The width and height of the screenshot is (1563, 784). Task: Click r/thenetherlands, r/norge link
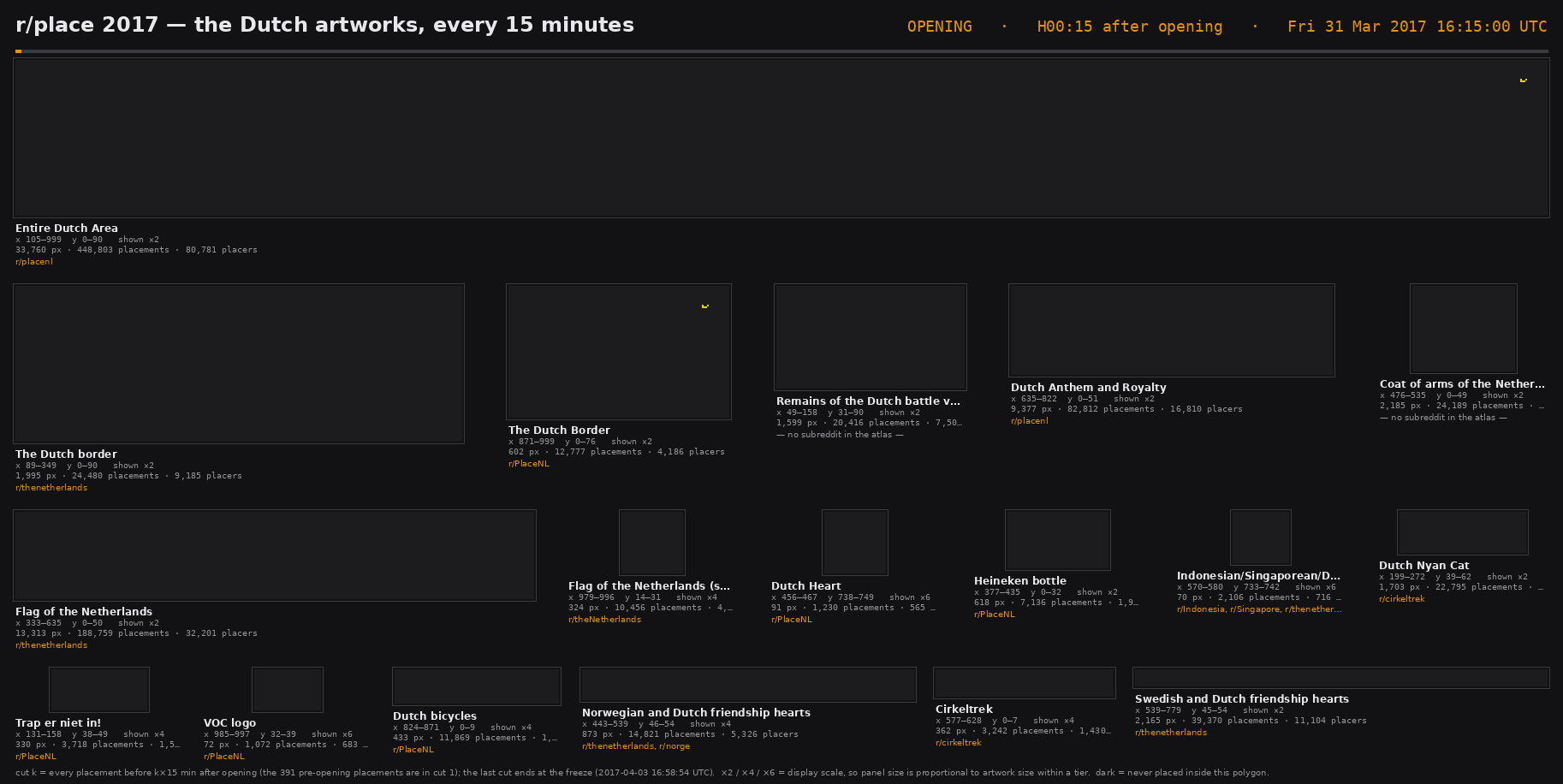[636, 746]
